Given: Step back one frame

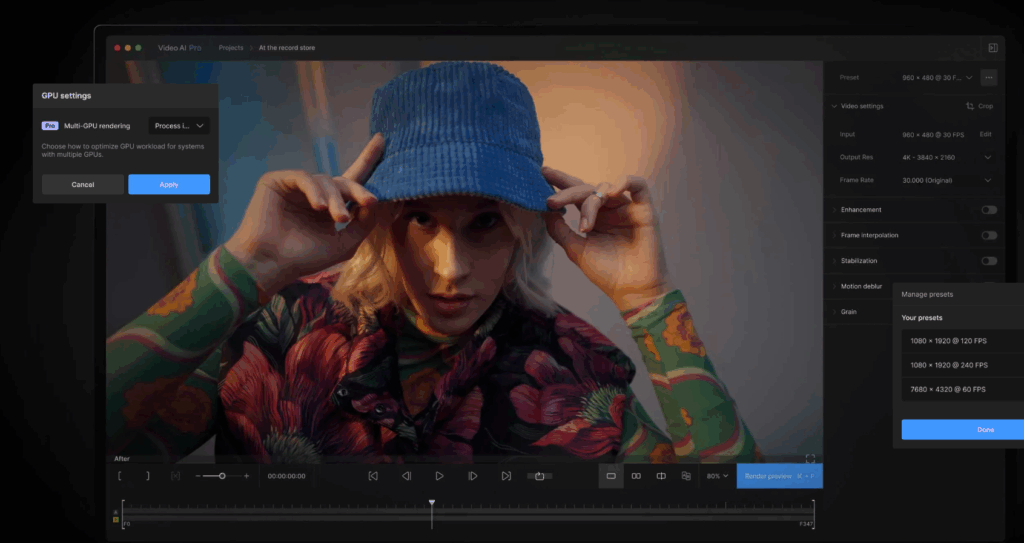Looking at the screenshot, I should tap(406, 476).
